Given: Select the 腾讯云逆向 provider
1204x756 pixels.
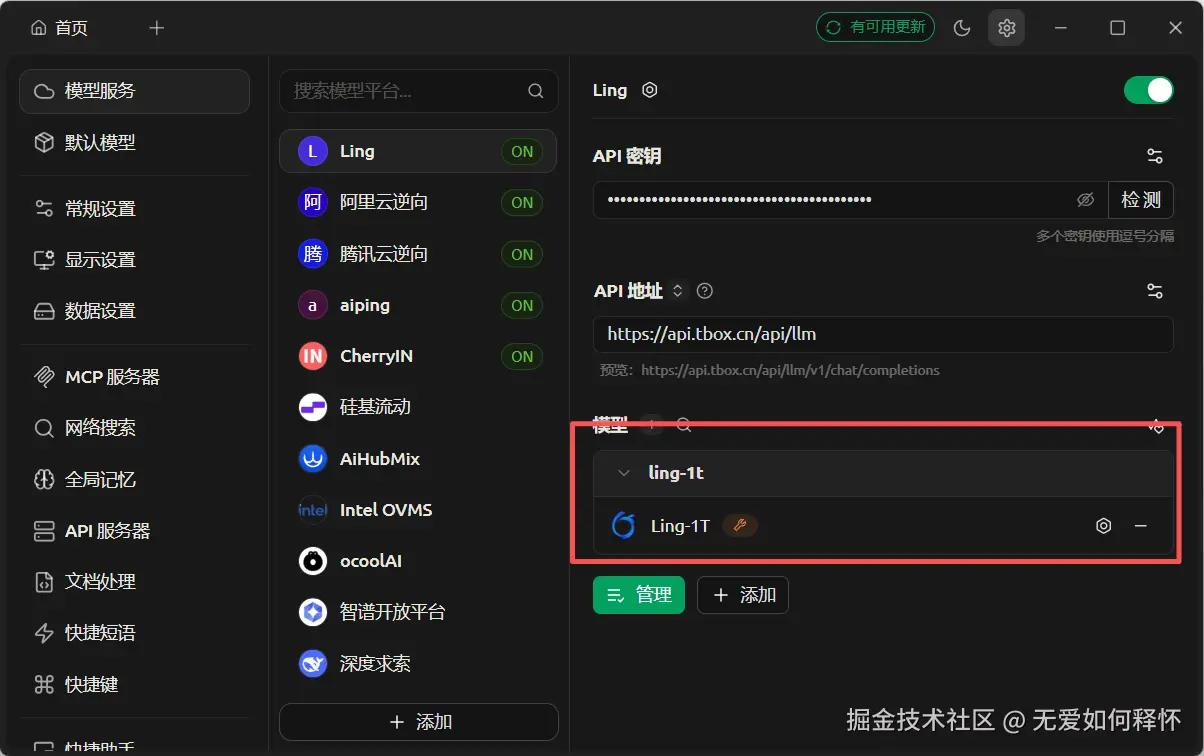Looking at the screenshot, I should tap(418, 254).
